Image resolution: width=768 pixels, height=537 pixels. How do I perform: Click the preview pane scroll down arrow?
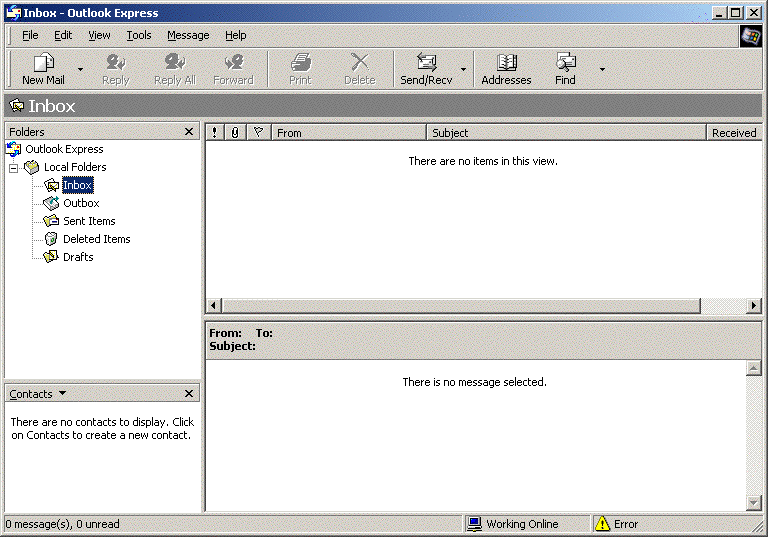[x=754, y=502]
